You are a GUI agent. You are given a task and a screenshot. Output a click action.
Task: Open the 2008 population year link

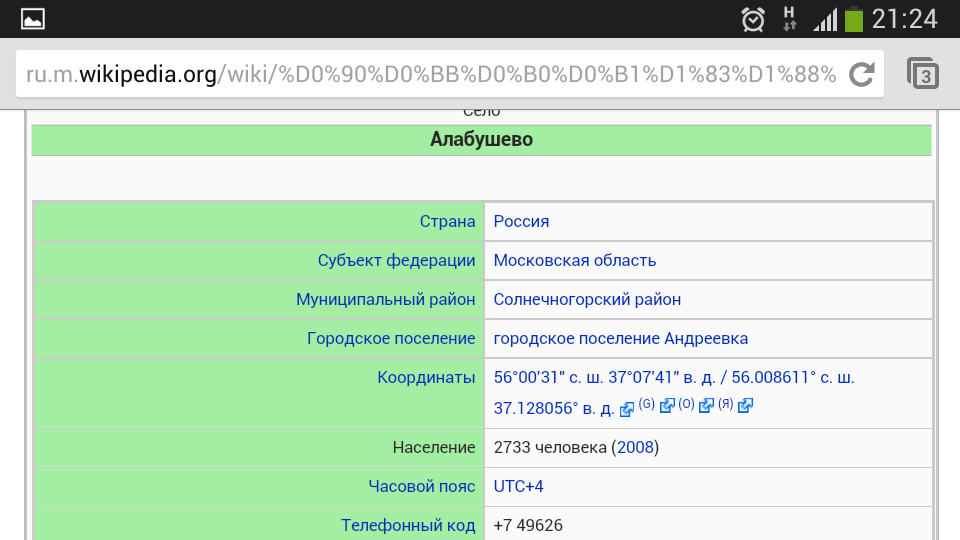pos(635,447)
